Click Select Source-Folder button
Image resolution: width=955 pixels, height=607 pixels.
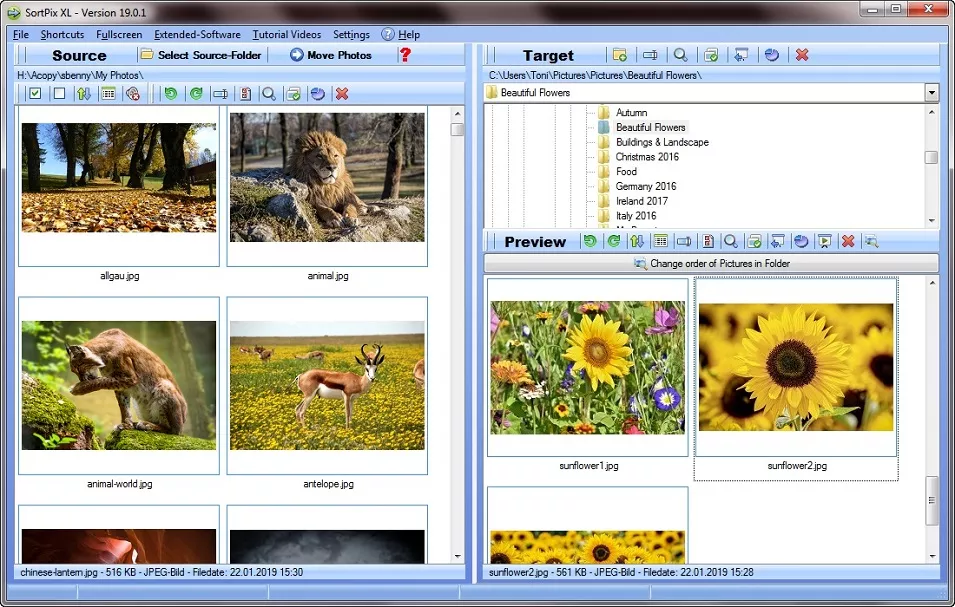click(x=201, y=55)
